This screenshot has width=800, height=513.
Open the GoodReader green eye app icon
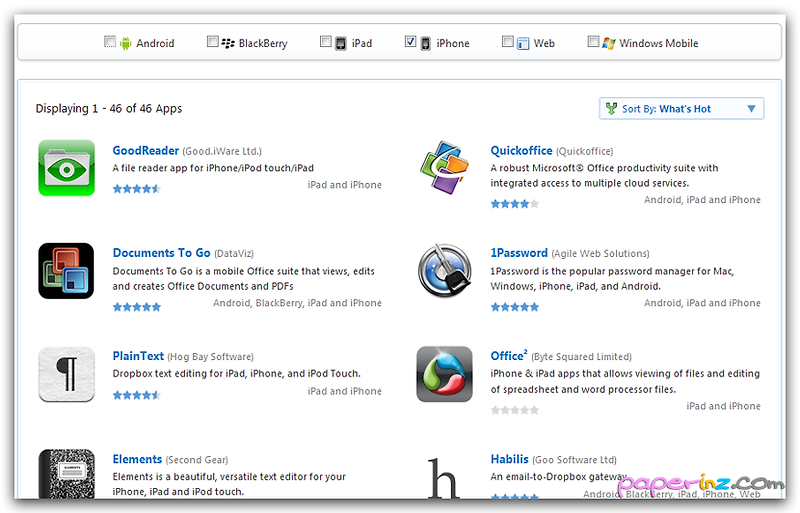click(x=66, y=168)
